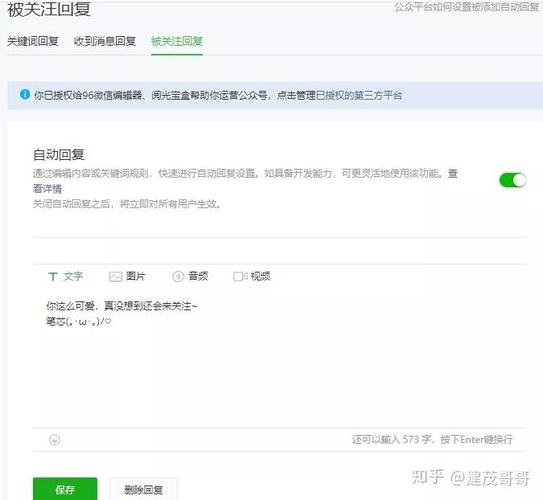
Task: Select the 被关注回复 tab
Action: point(177,41)
